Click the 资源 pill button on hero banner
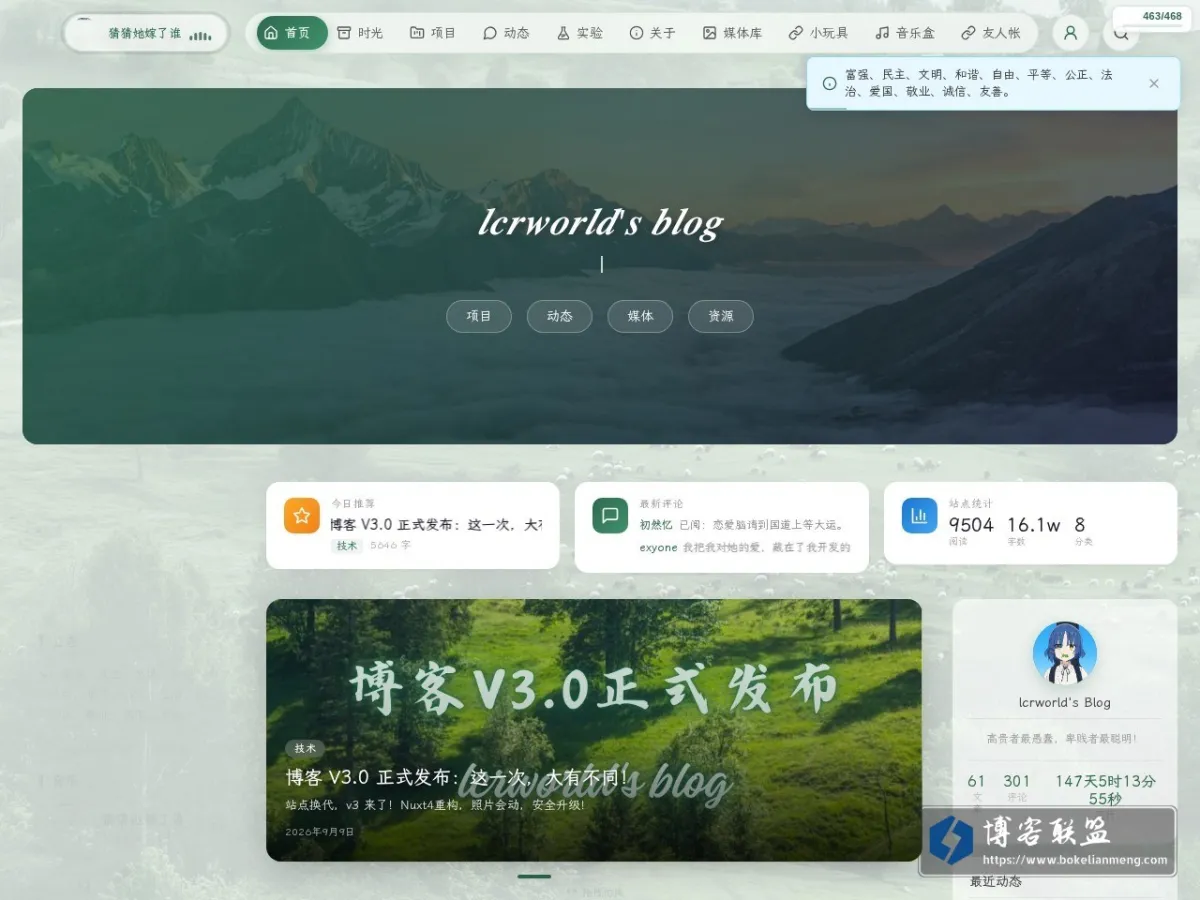This screenshot has height=900, width=1200. coord(721,316)
